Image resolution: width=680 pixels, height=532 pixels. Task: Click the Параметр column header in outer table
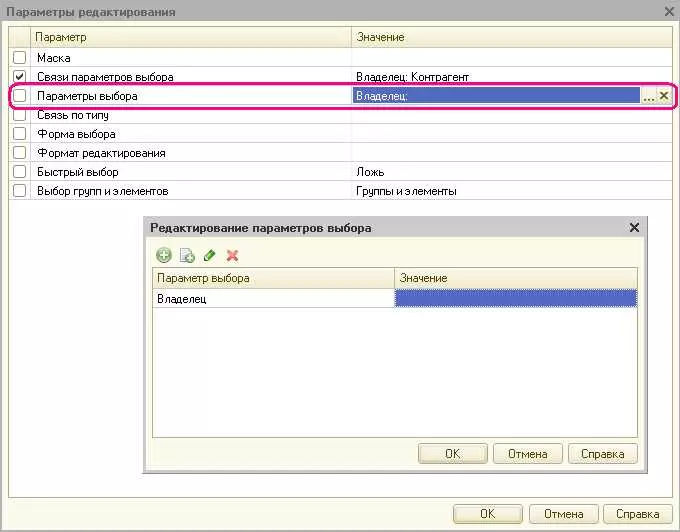(x=190, y=37)
